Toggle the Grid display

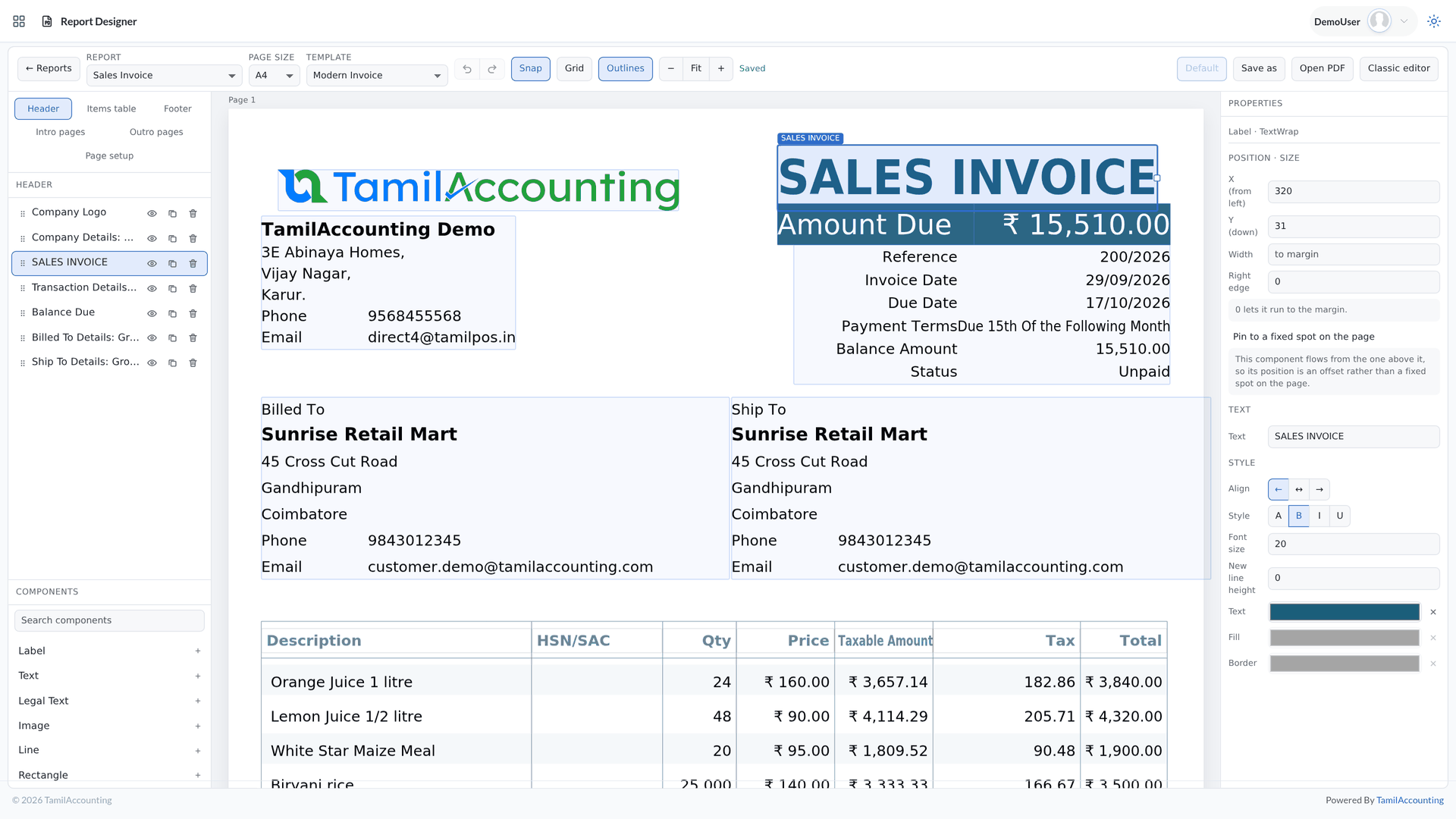pyautogui.click(x=574, y=69)
